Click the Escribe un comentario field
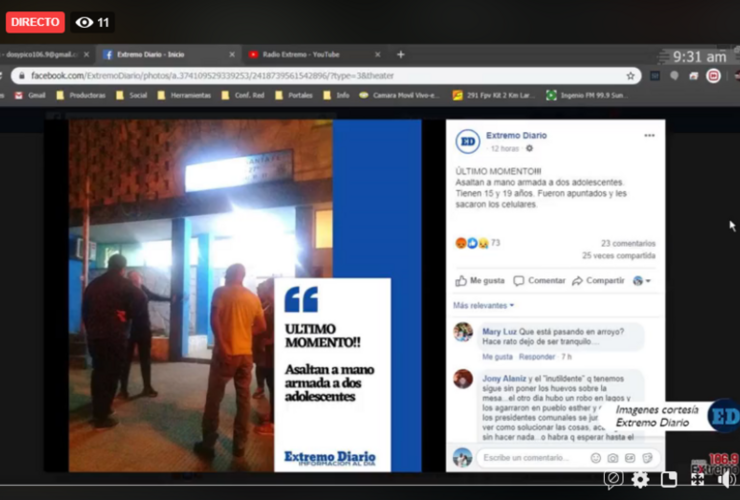The width and height of the screenshot is (740, 500). click(569, 458)
